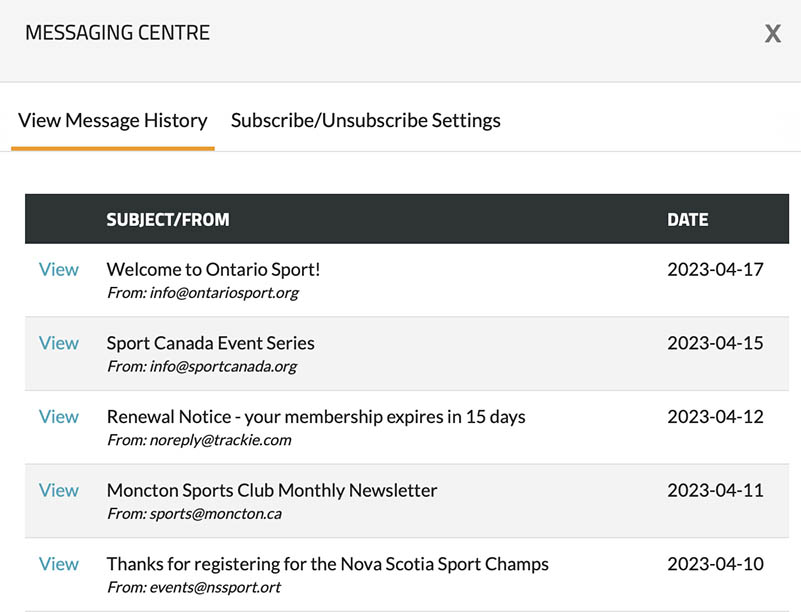Click sender noreply@trackie.com

pos(199,440)
